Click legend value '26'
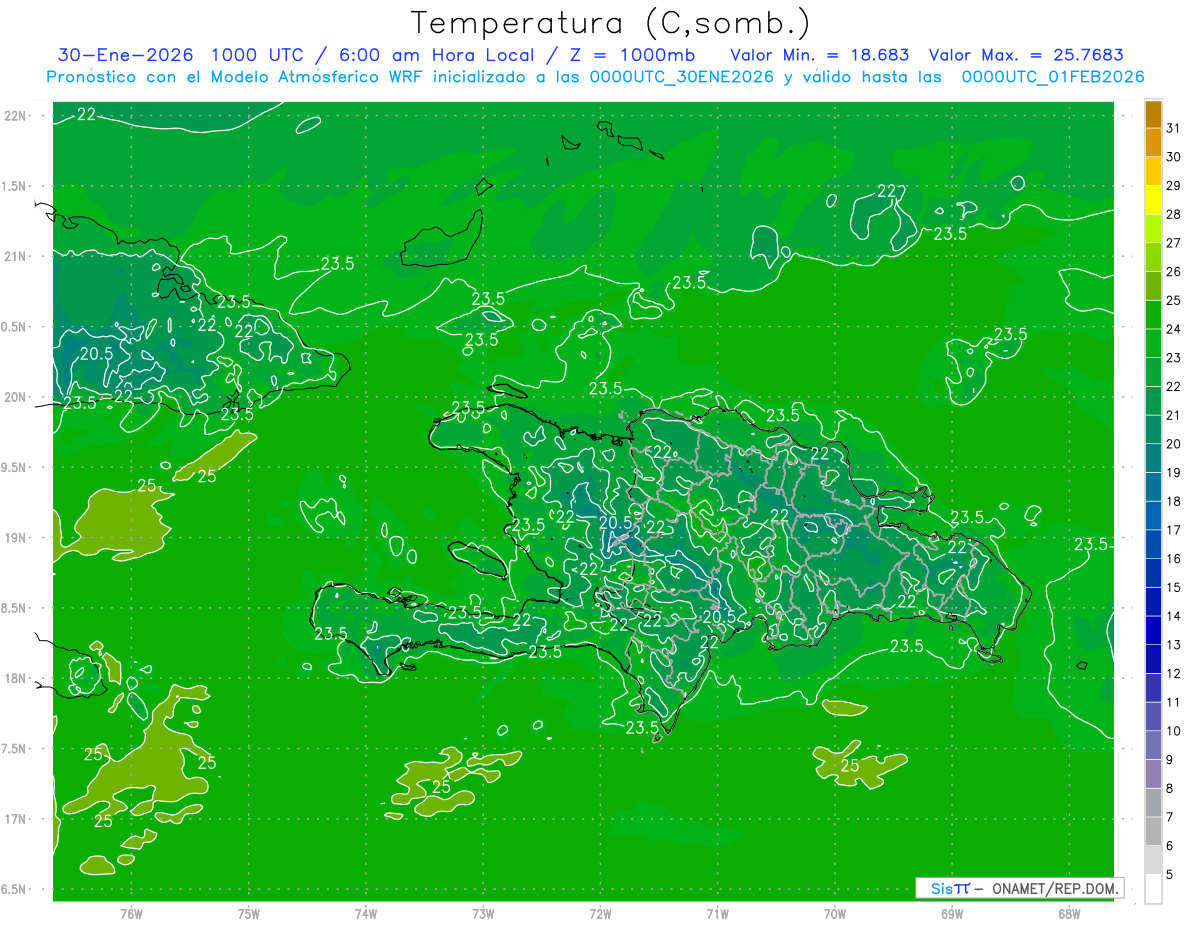 (1174, 272)
